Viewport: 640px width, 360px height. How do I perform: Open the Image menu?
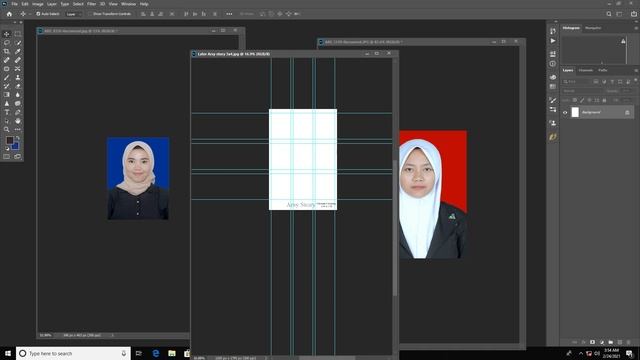point(38,4)
